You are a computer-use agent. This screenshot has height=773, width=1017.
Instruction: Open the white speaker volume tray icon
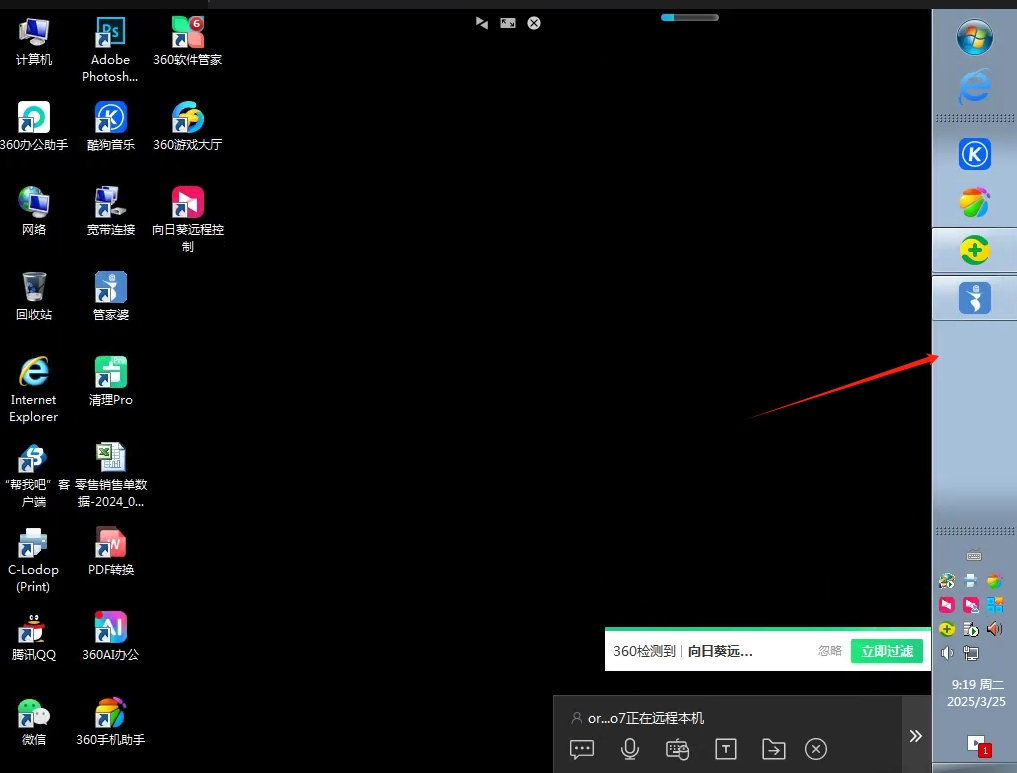[947, 653]
